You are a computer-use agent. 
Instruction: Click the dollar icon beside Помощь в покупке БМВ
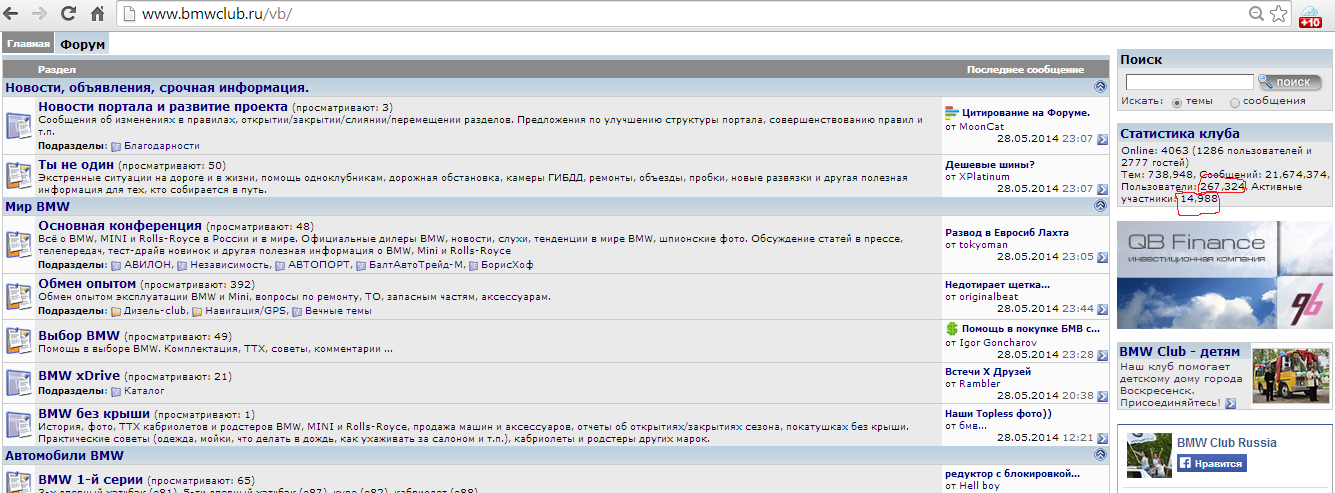(951, 329)
